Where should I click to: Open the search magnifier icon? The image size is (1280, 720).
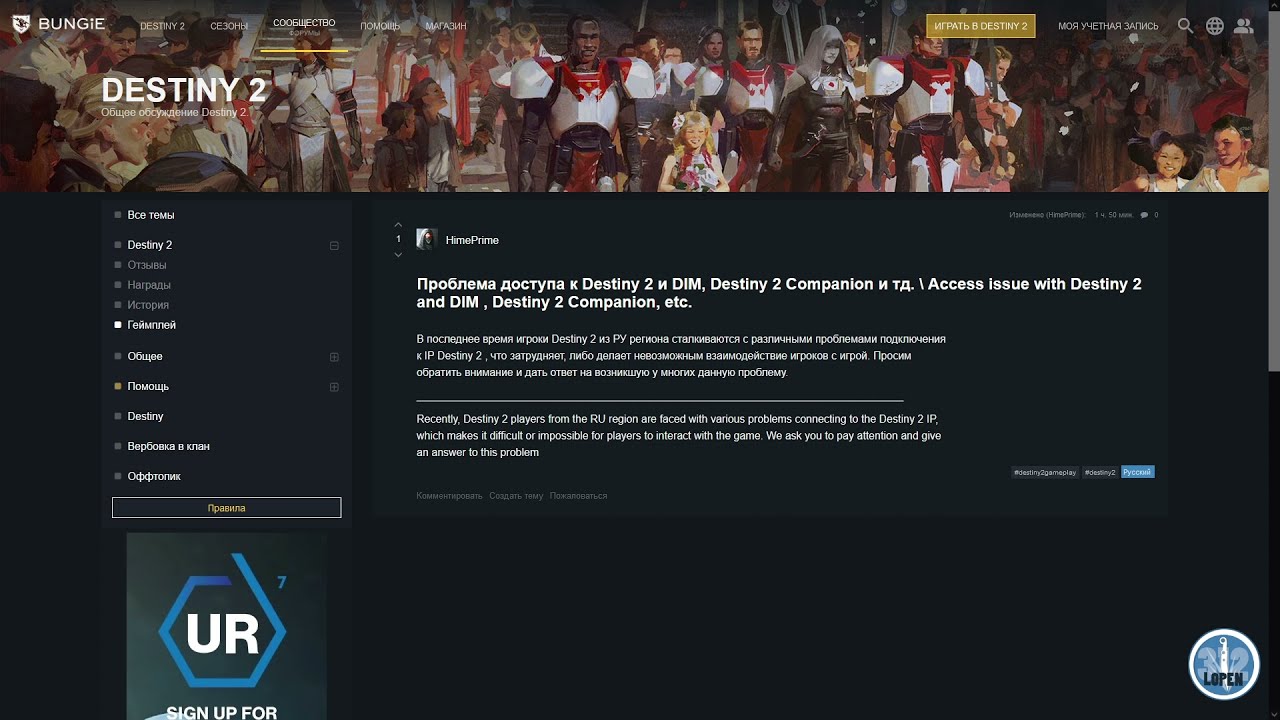coord(1185,26)
